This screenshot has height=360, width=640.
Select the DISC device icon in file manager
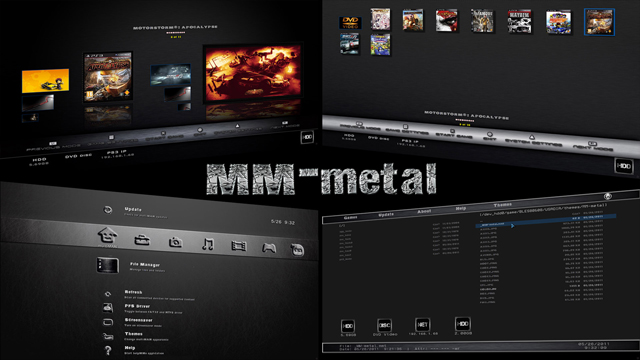(x=384, y=325)
